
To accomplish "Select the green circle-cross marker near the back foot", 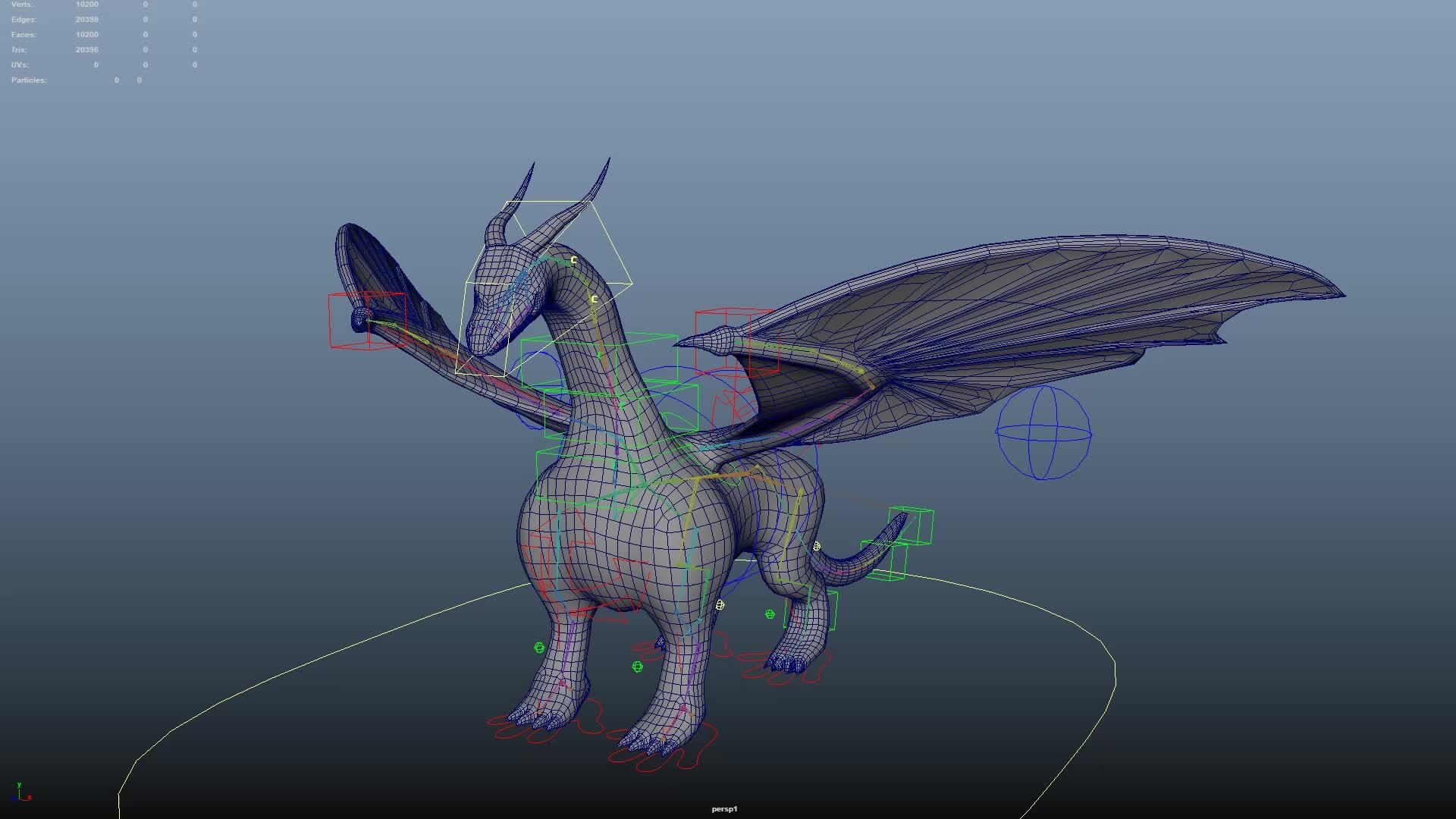I will pos(769,613).
